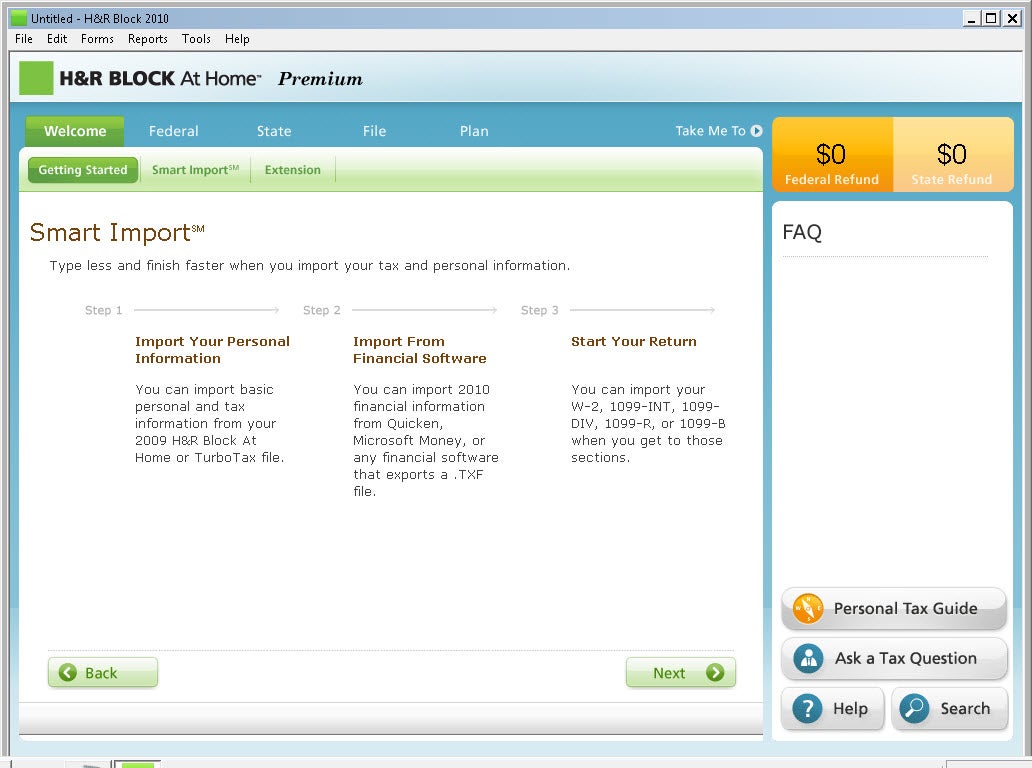
Task: Switch to the State tab
Action: [x=274, y=131]
